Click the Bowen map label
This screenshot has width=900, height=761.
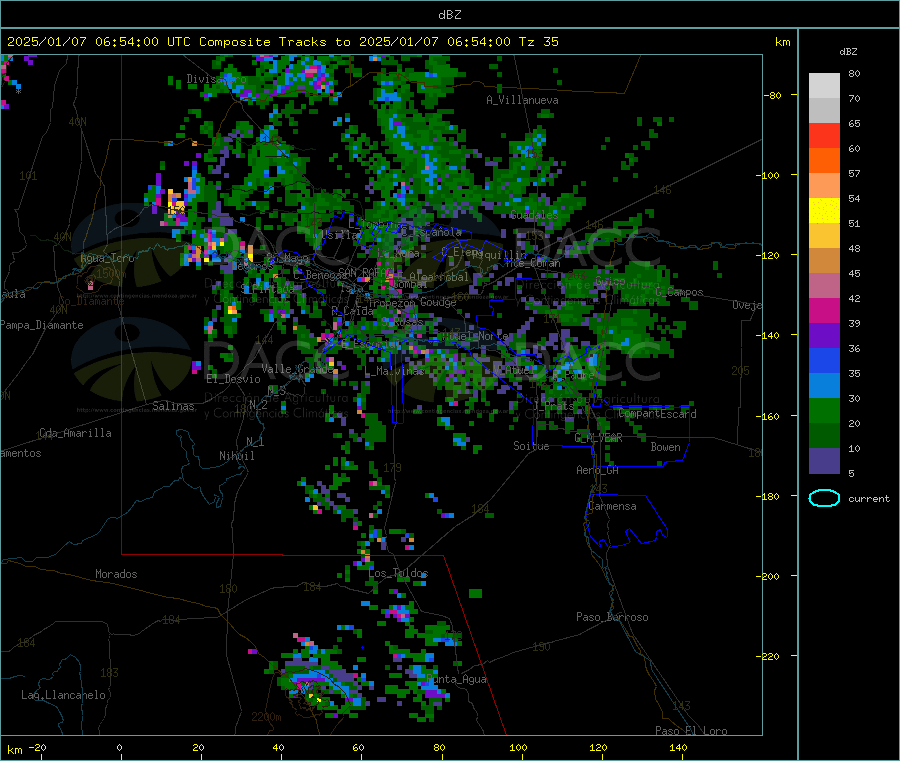click(x=665, y=446)
